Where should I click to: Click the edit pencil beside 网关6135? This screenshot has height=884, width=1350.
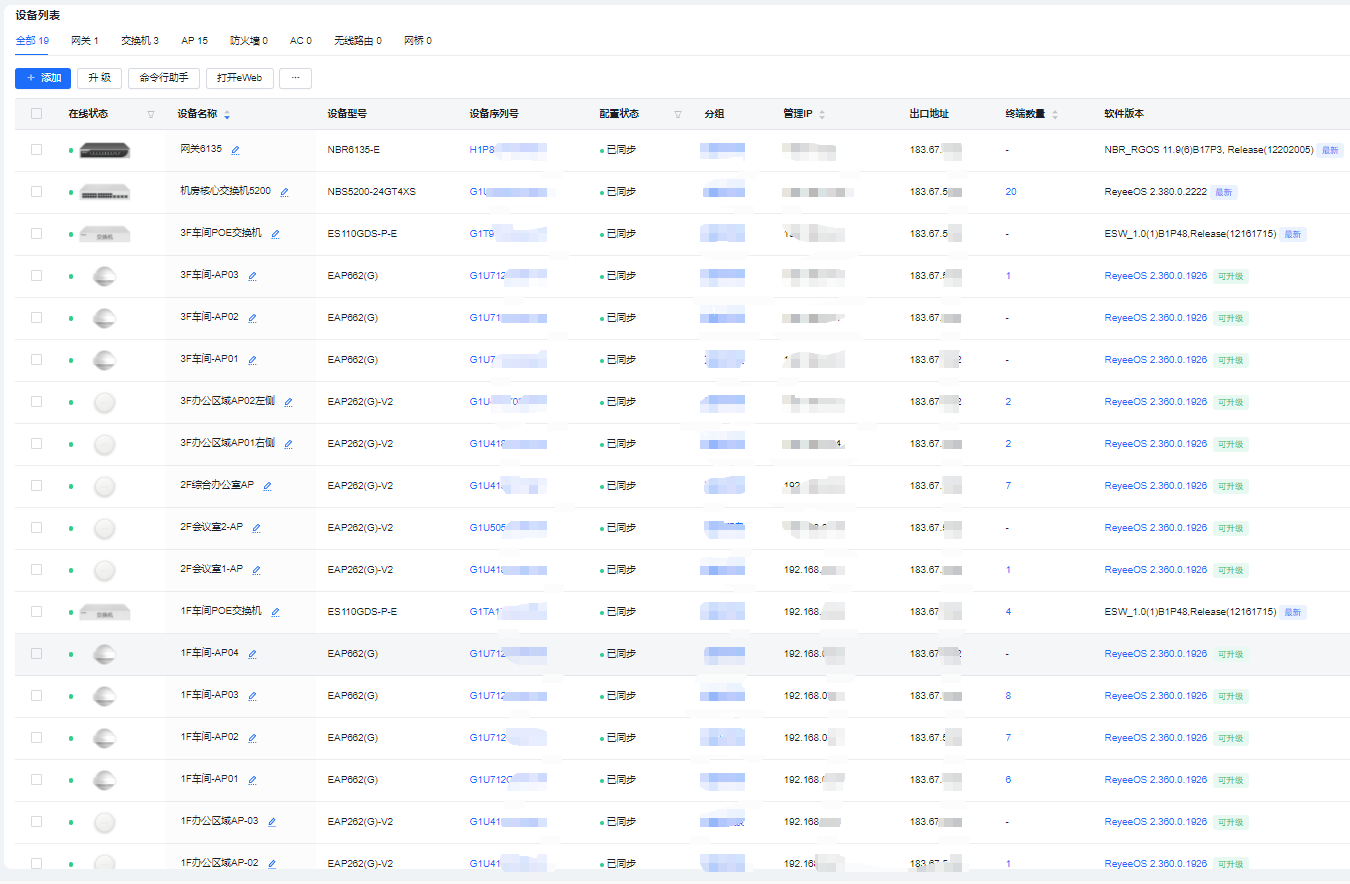pyautogui.click(x=235, y=150)
